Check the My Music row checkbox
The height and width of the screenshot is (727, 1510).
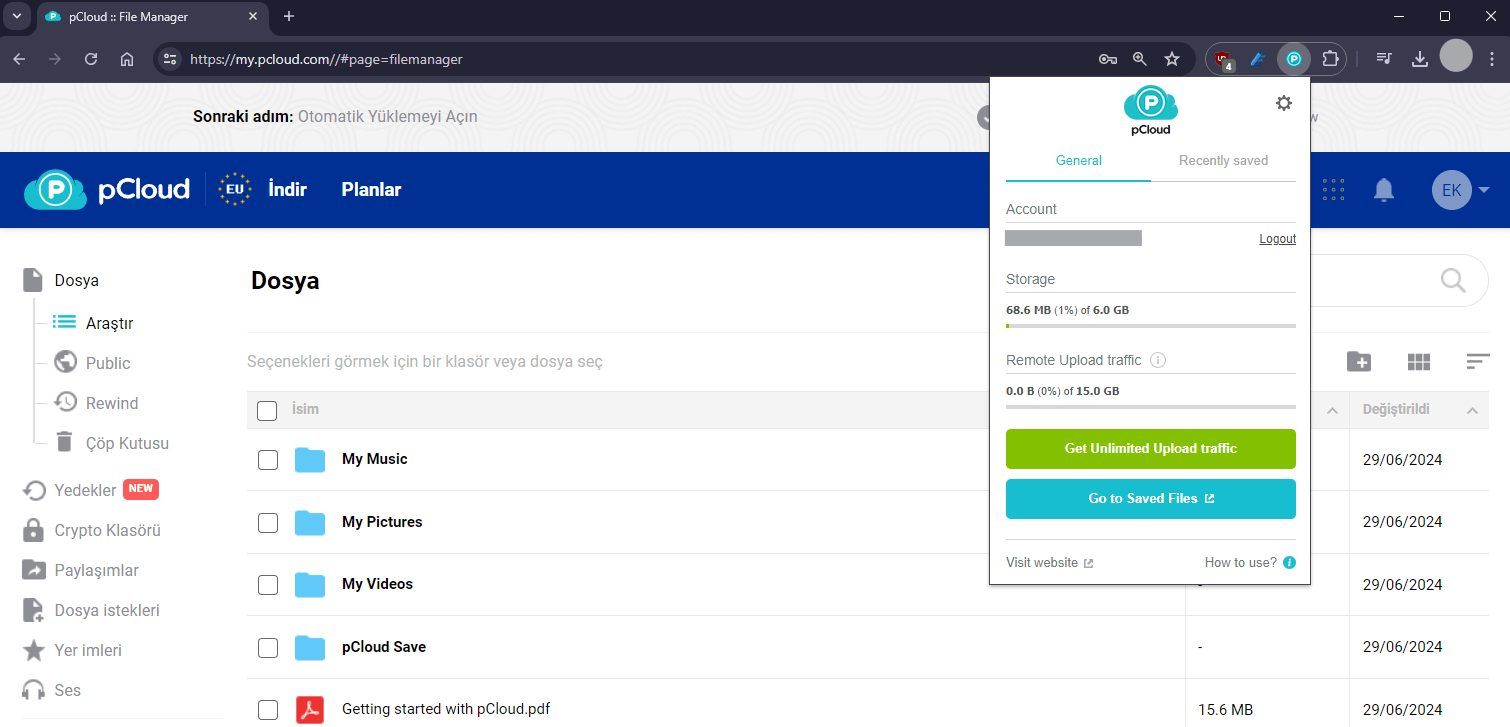[x=268, y=460]
